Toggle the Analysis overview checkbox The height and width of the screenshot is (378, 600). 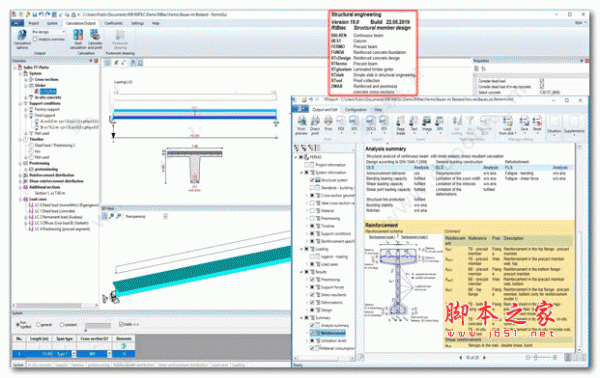(35, 39)
